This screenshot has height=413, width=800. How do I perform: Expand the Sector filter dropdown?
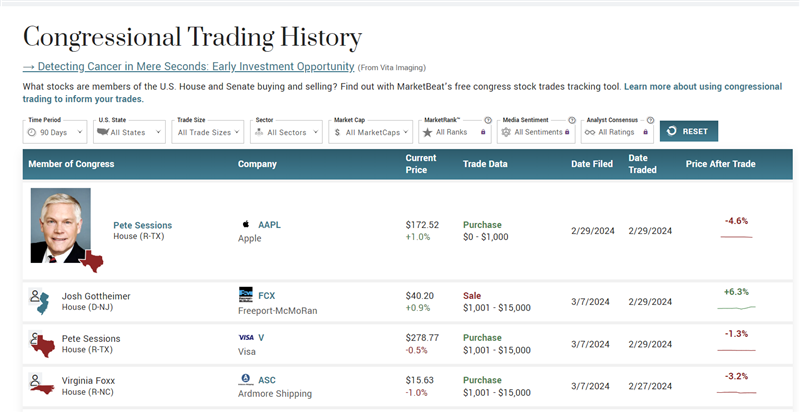click(287, 132)
